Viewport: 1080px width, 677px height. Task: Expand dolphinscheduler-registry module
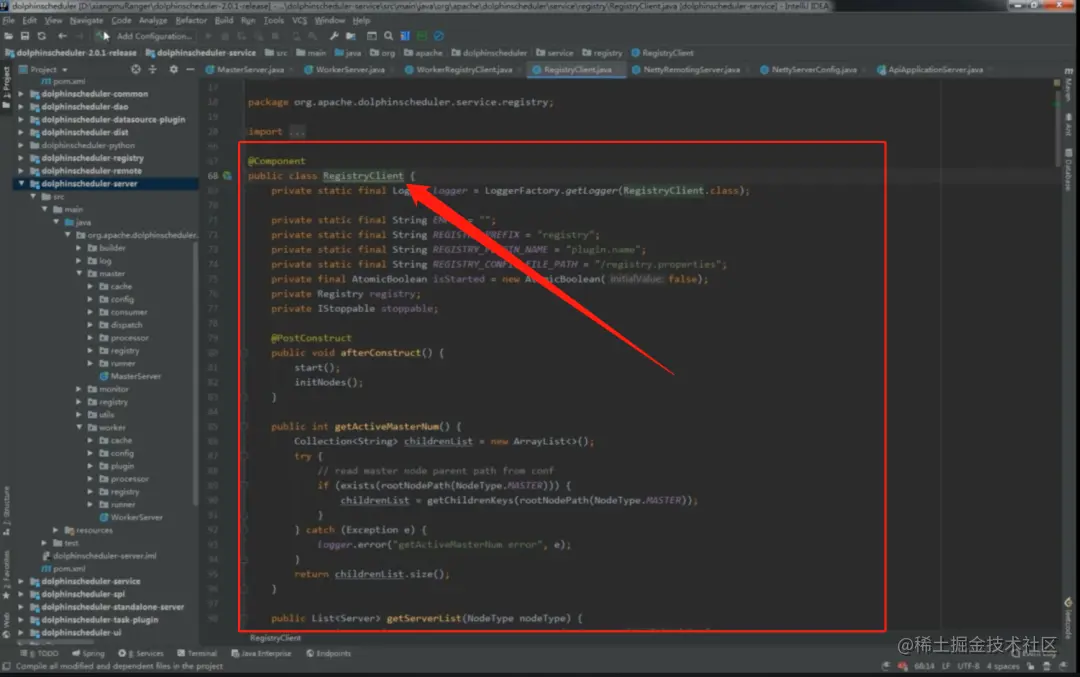21,158
